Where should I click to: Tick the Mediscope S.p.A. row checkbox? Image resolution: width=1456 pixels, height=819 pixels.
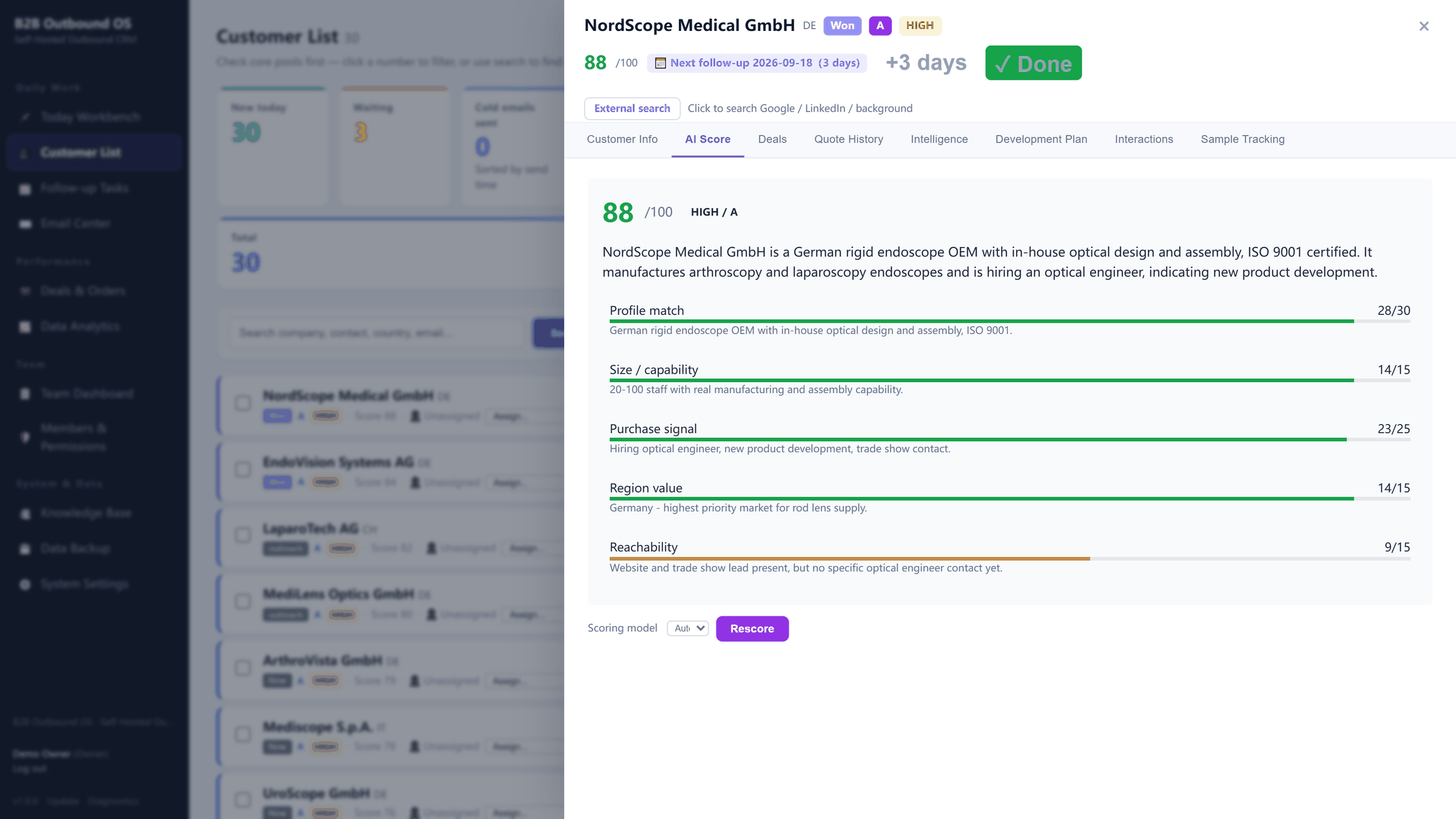point(243,734)
